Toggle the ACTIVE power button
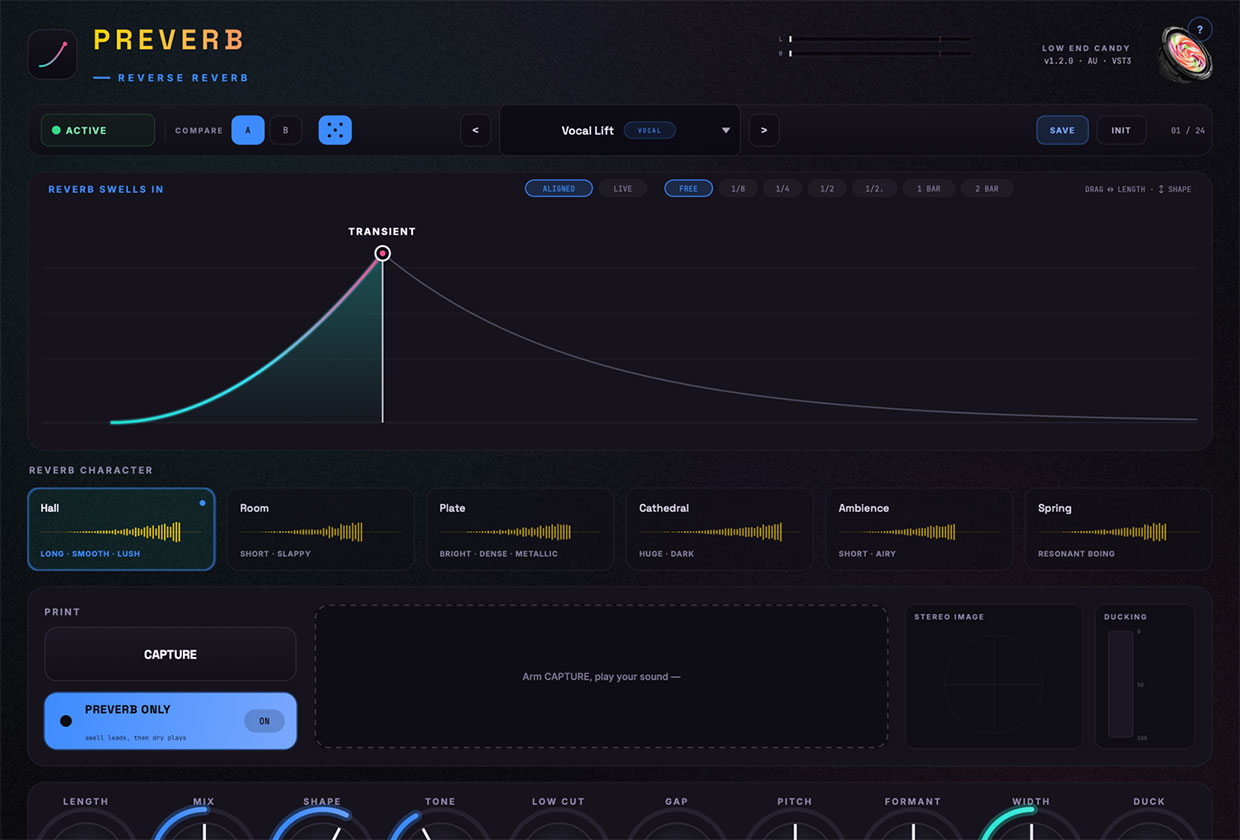Viewport: 1240px width, 840px height. (x=98, y=130)
